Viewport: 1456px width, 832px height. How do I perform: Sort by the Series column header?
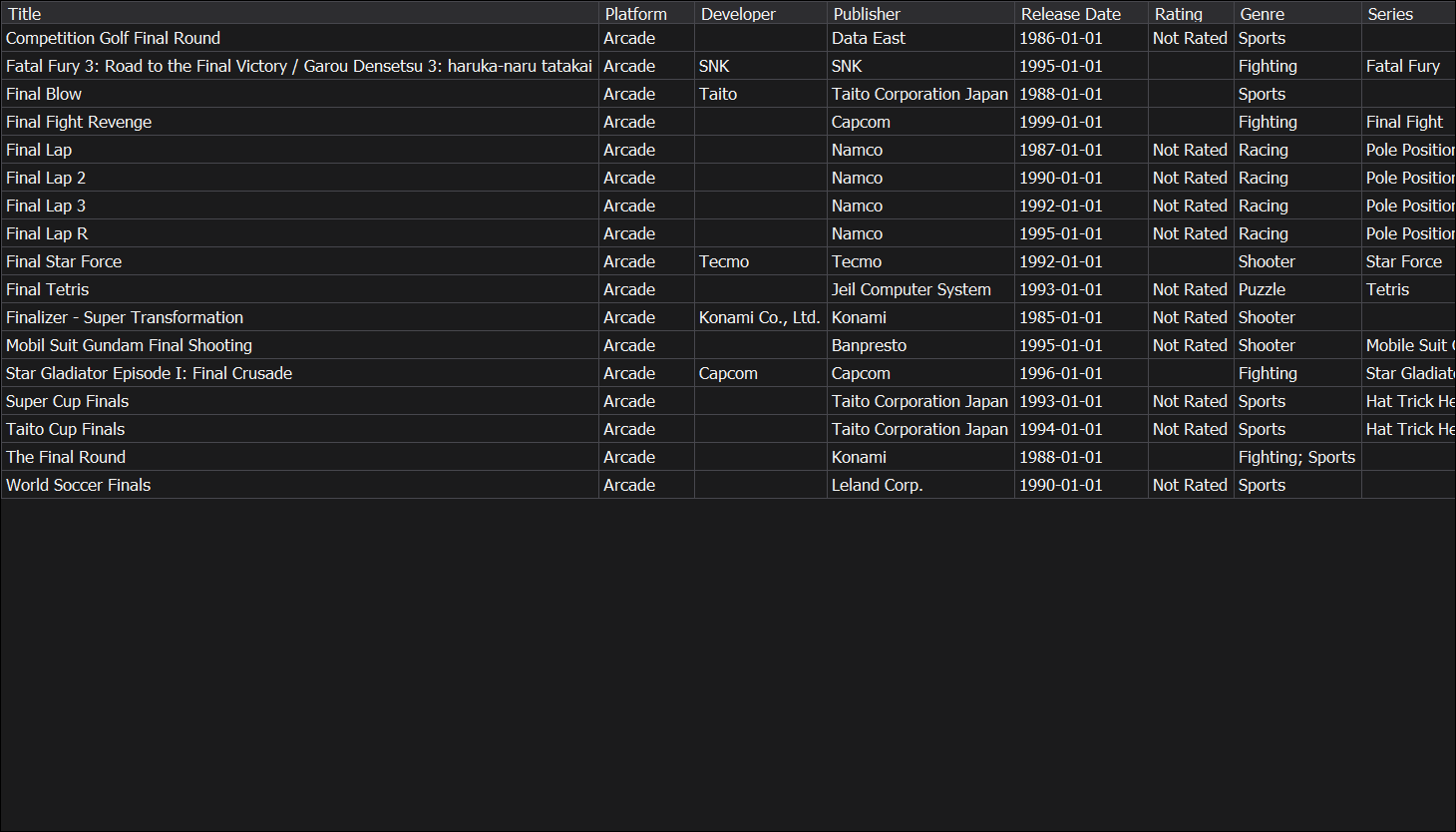[1408, 14]
